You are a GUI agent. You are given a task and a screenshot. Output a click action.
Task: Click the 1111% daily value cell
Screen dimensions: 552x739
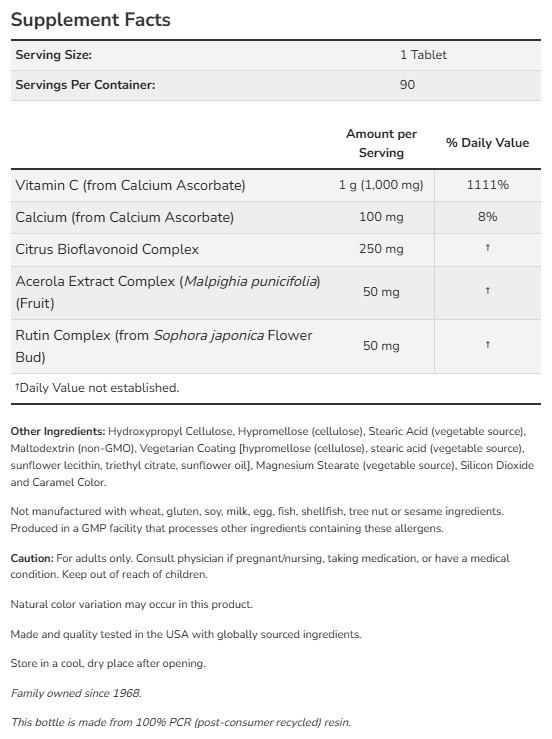click(x=487, y=185)
